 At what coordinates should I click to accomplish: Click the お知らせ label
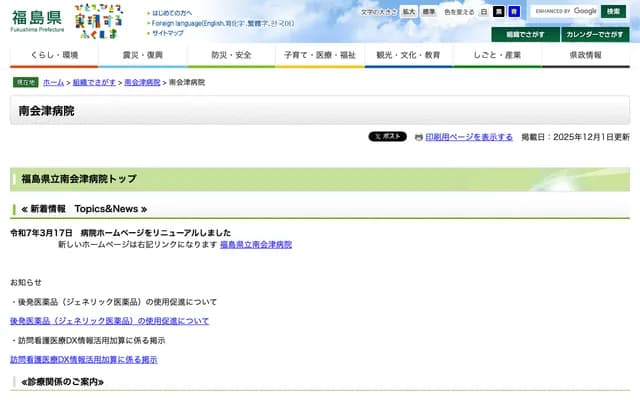(x=26, y=282)
